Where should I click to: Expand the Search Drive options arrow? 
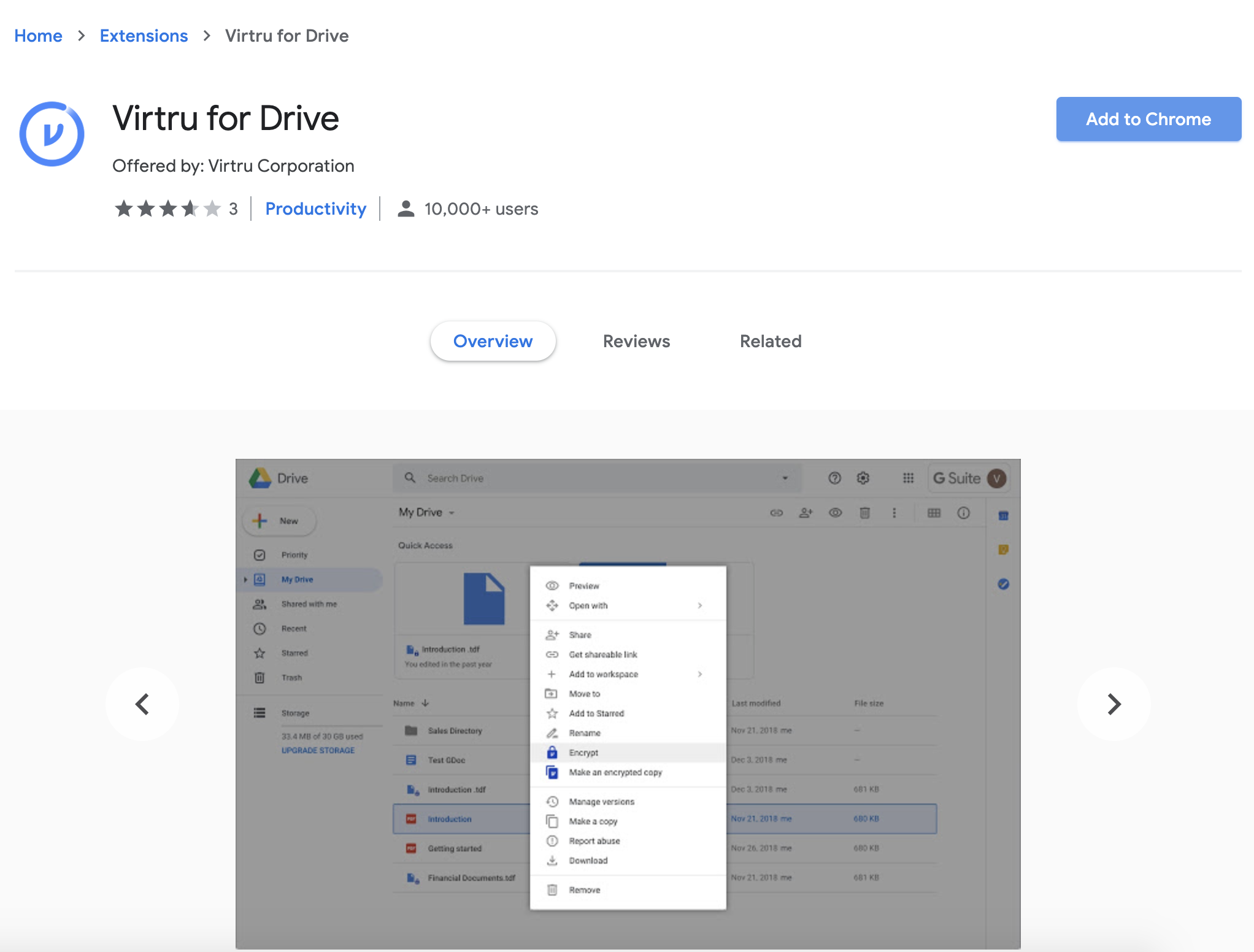point(785,478)
